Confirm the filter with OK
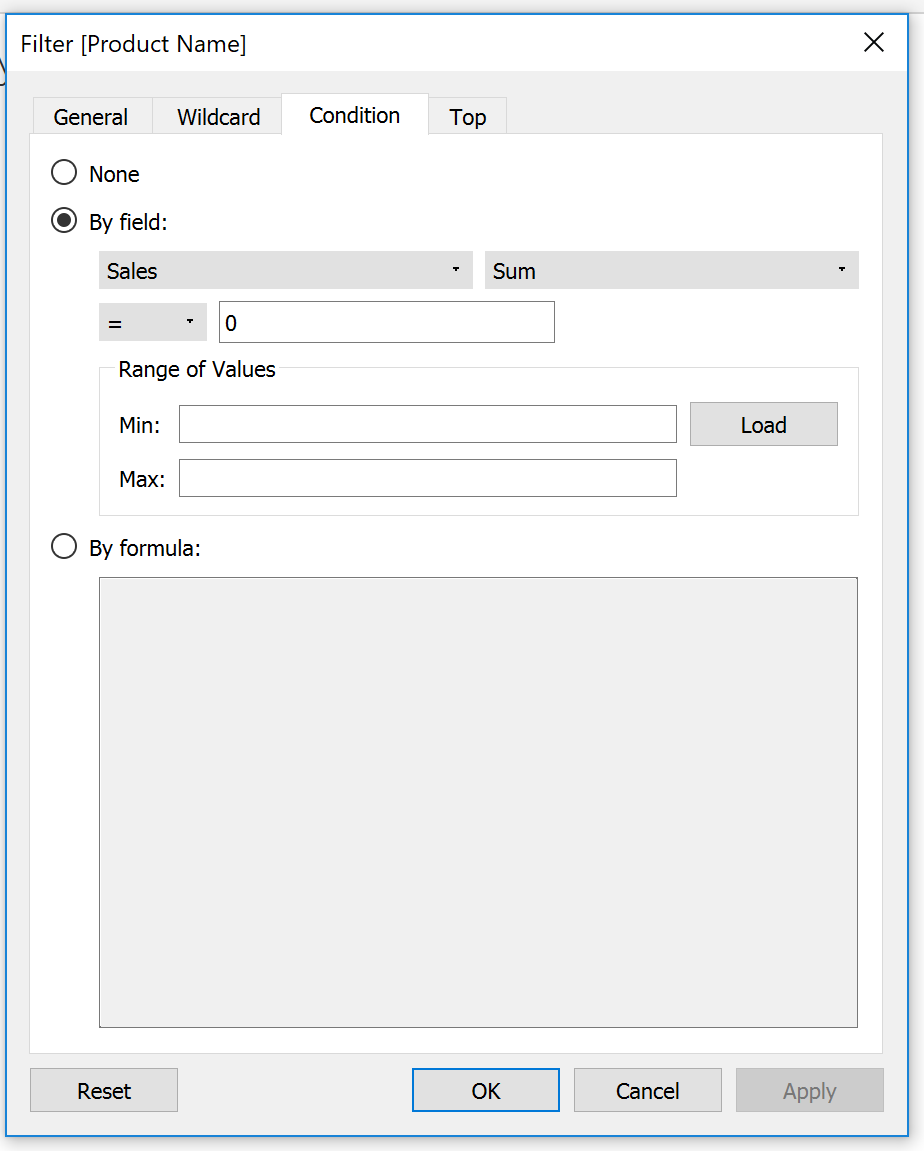 486,1090
